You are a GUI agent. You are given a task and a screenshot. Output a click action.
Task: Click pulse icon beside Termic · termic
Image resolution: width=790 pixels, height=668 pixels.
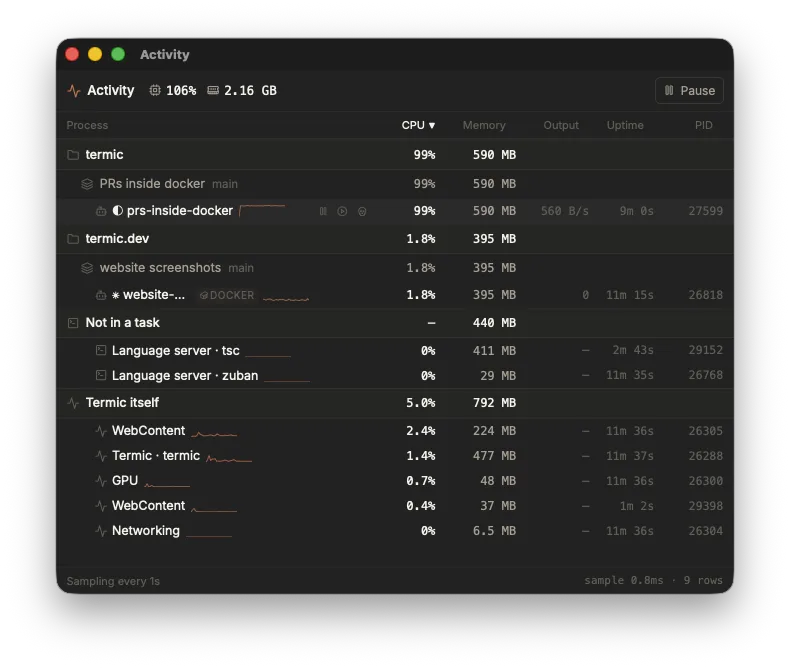(101, 456)
